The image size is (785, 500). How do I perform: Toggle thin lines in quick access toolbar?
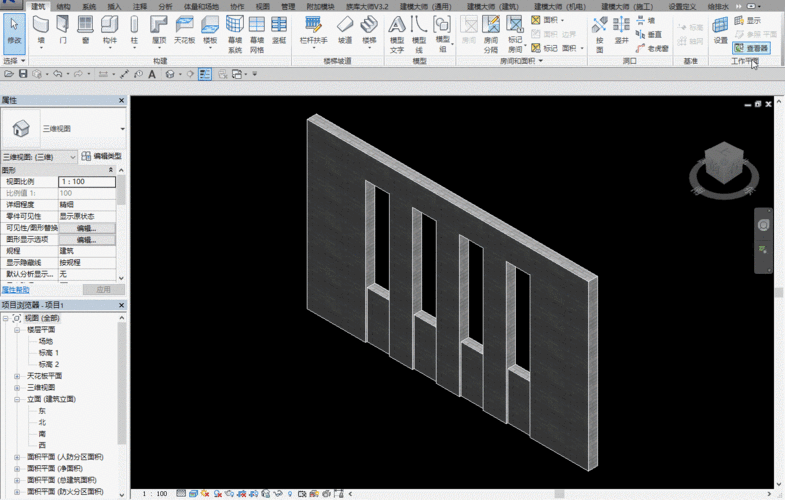tap(204, 74)
